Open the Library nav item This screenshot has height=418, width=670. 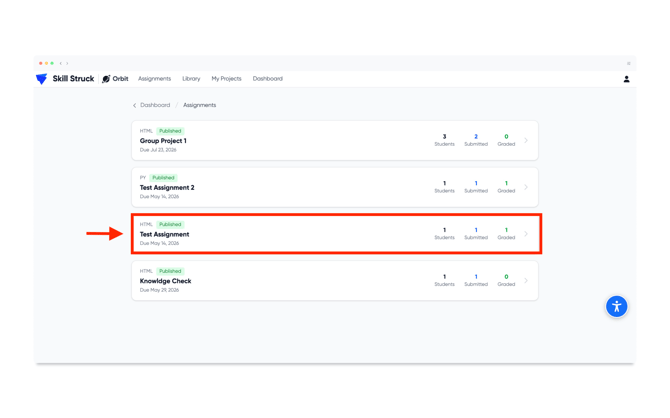[x=191, y=79]
